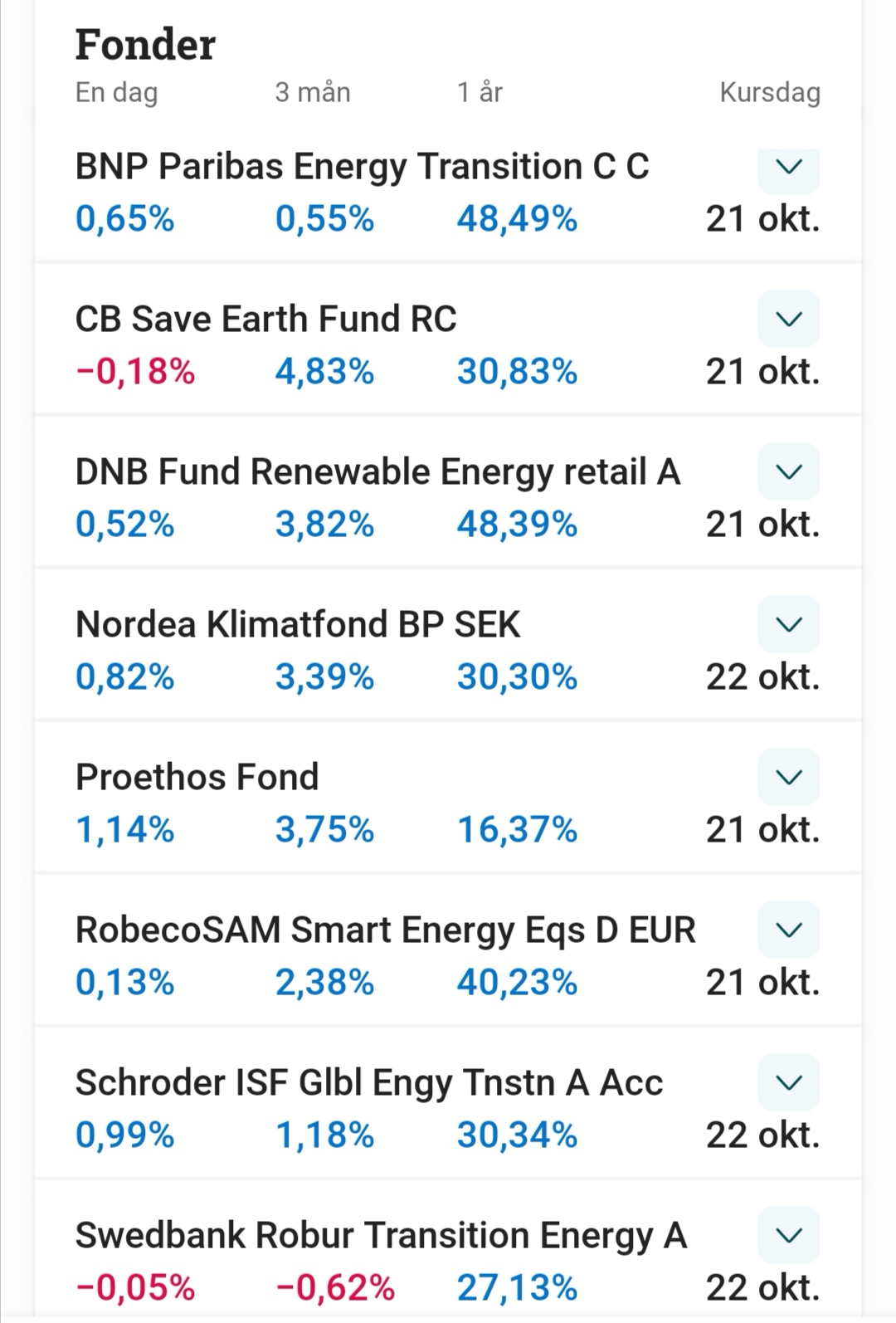Expand BNP Paribas Energy Transition row chevron
The width and height of the screenshot is (896, 1323).
click(788, 168)
